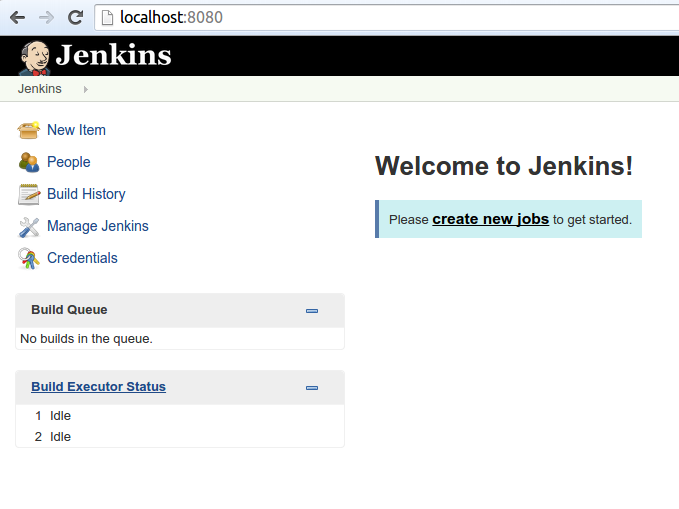Click the browser back arrow
Screen dimensions: 679x509
click(x=17, y=18)
